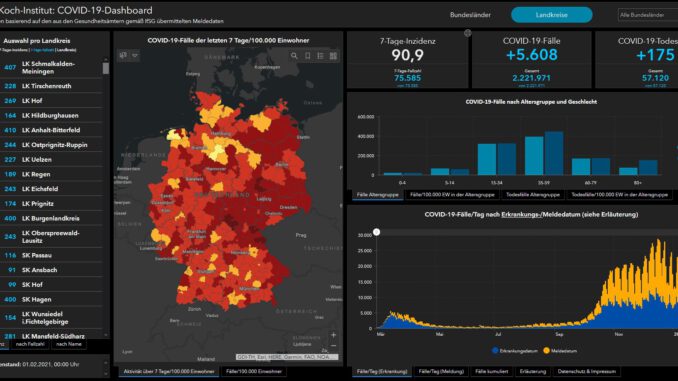Select LK Hildburghausen row
678x381 pixels.
[x=51, y=115]
